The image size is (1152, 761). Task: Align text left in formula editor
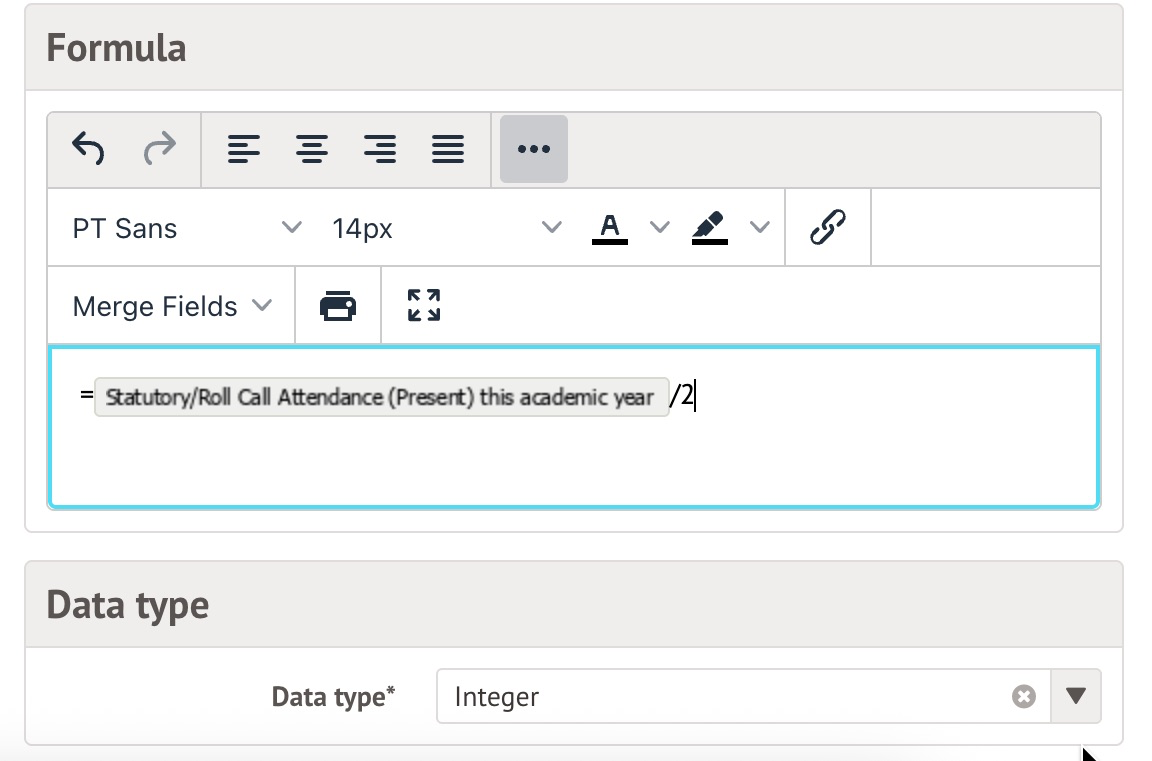244,150
